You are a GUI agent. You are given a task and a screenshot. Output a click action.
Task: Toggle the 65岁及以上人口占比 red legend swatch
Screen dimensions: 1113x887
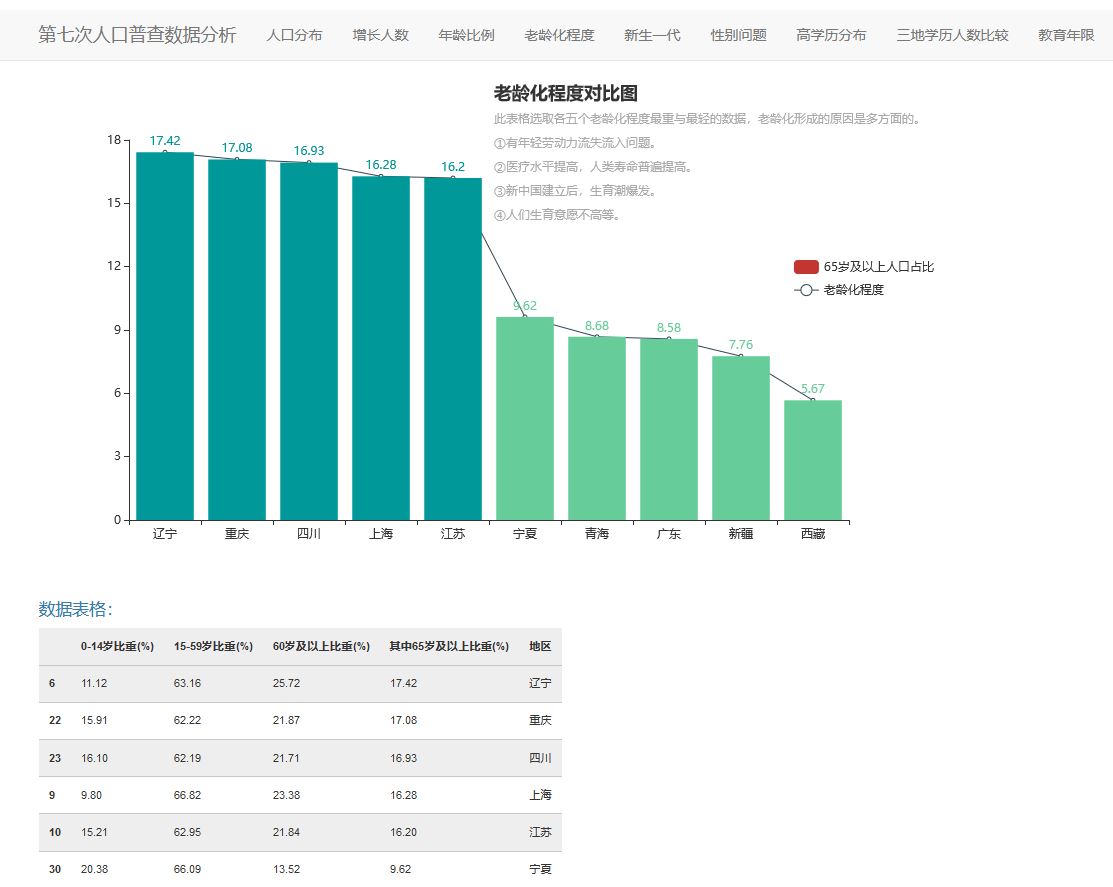(x=806, y=267)
